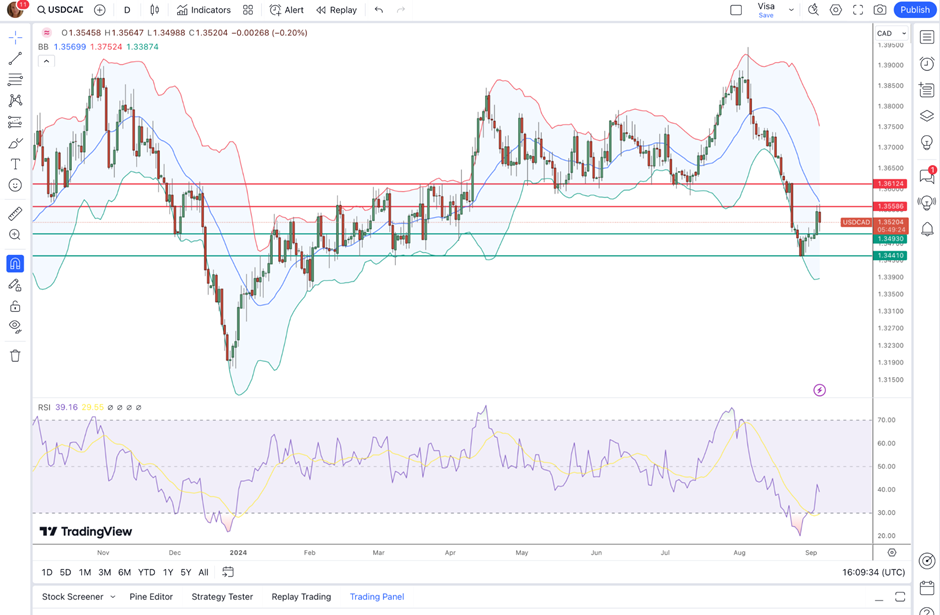Enter fullscreen mode

pyautogui.click(x=858, y=10)
